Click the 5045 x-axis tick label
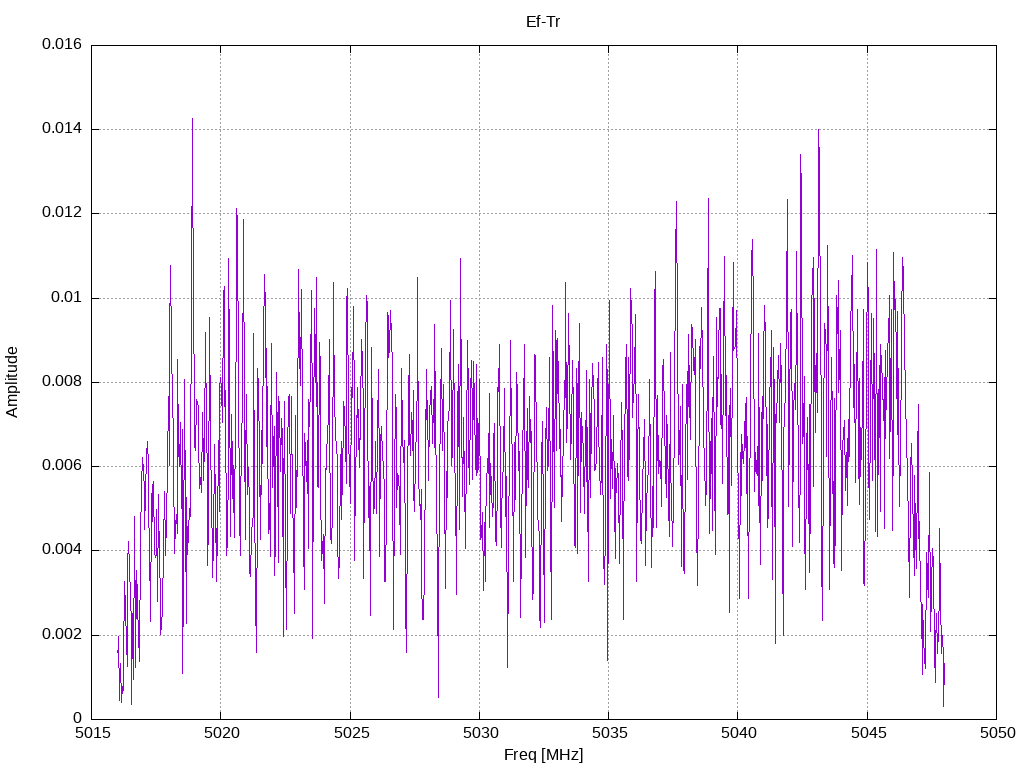 point(868,733)
